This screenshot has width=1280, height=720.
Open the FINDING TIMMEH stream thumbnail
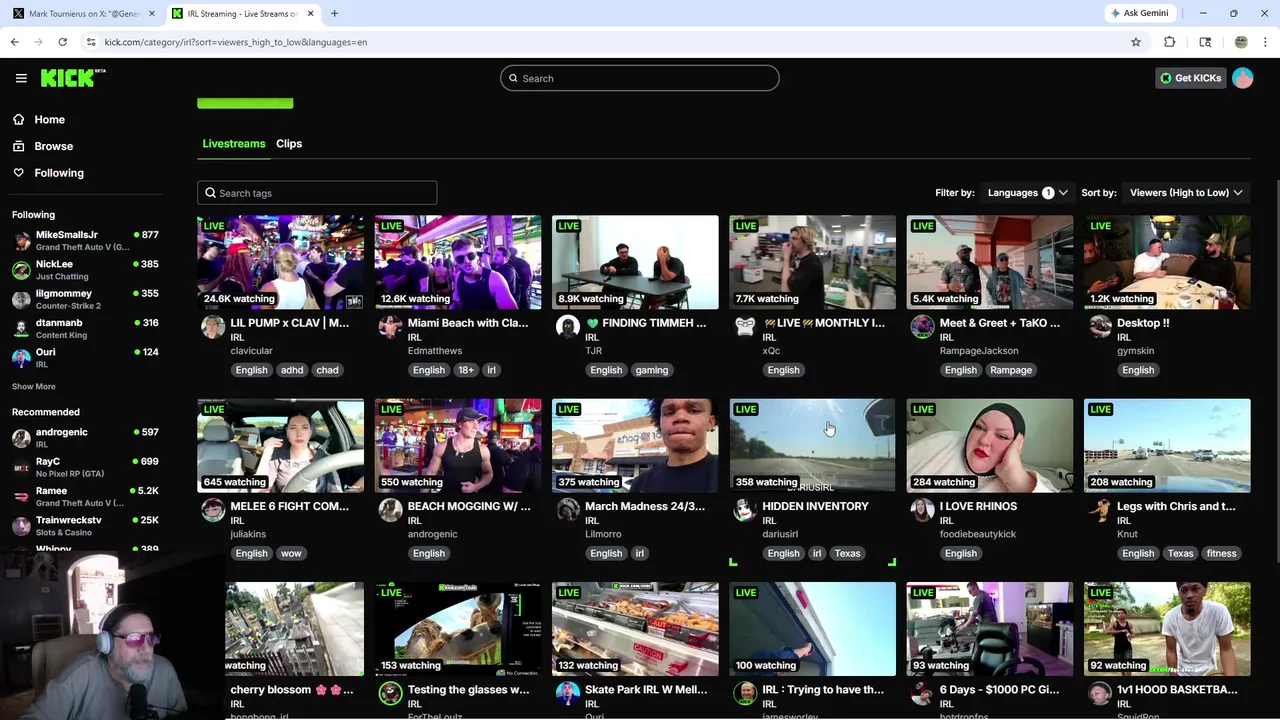coord(635,262)
